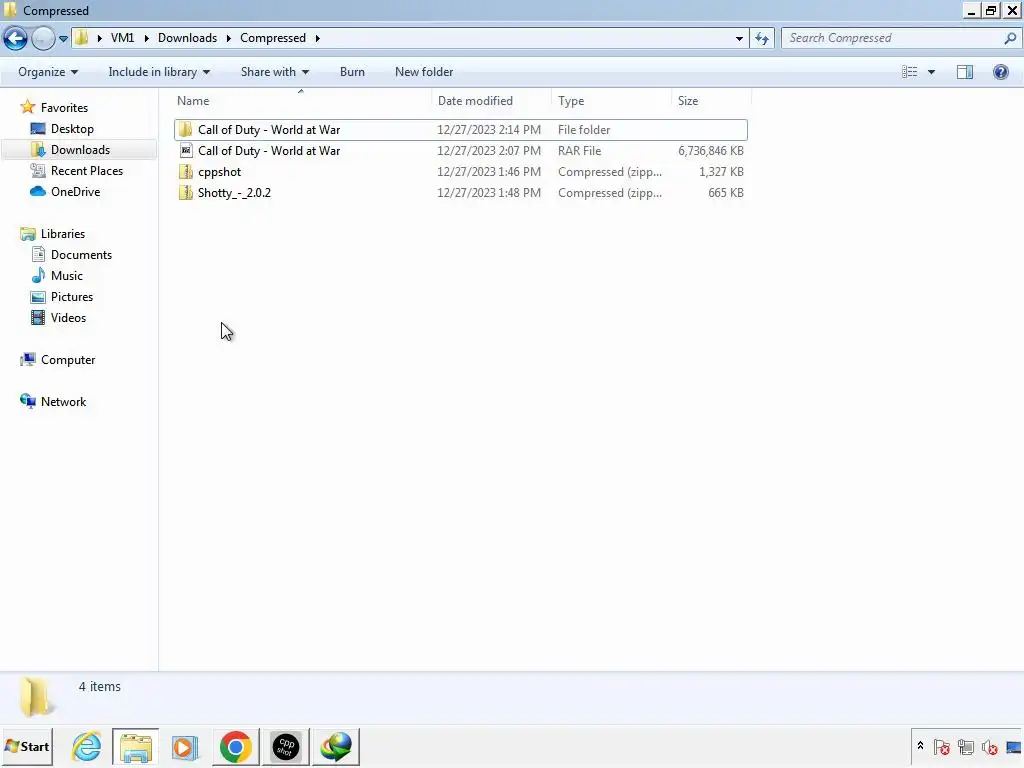The height and width of the screenshot is (768, 1024).
Task: Select Libraries in navigation pane
Action: pyautogui.click(x=63, y=234)
